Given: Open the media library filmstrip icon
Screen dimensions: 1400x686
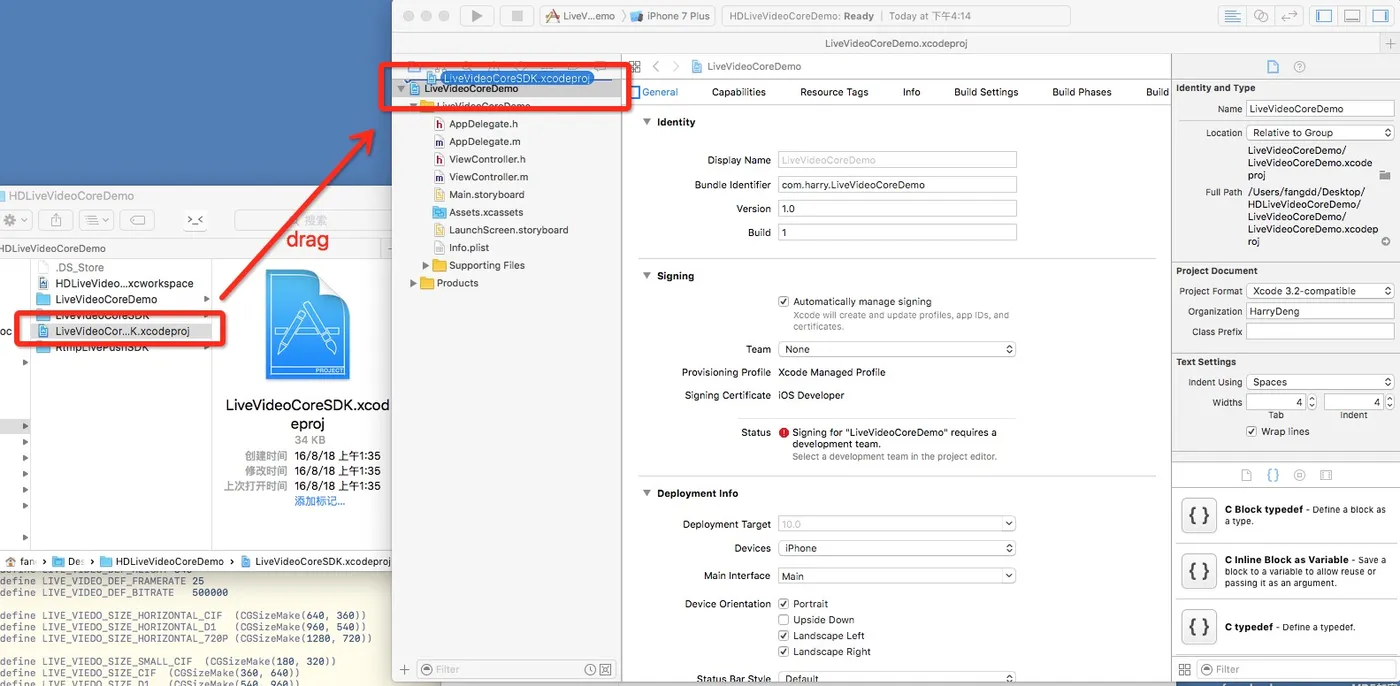Looking at the screenshot, I should pos(1326,475).
